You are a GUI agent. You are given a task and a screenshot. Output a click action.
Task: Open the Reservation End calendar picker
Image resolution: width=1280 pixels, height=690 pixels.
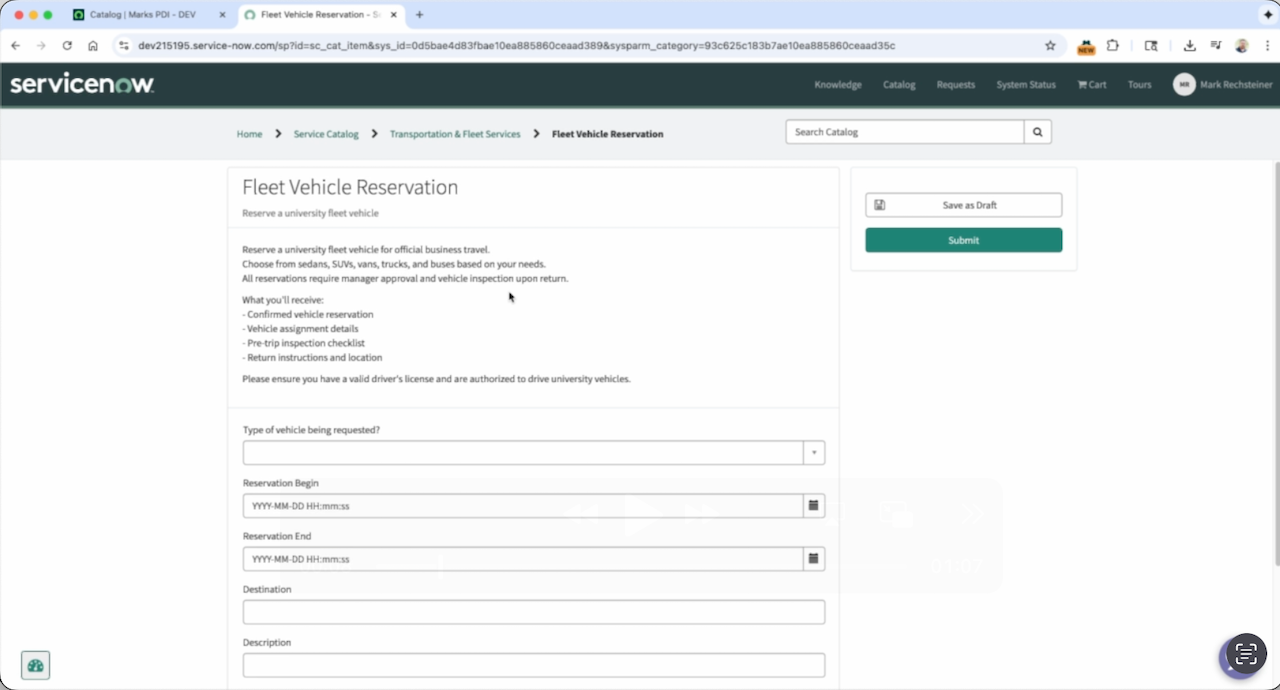(x=813, y=559)
